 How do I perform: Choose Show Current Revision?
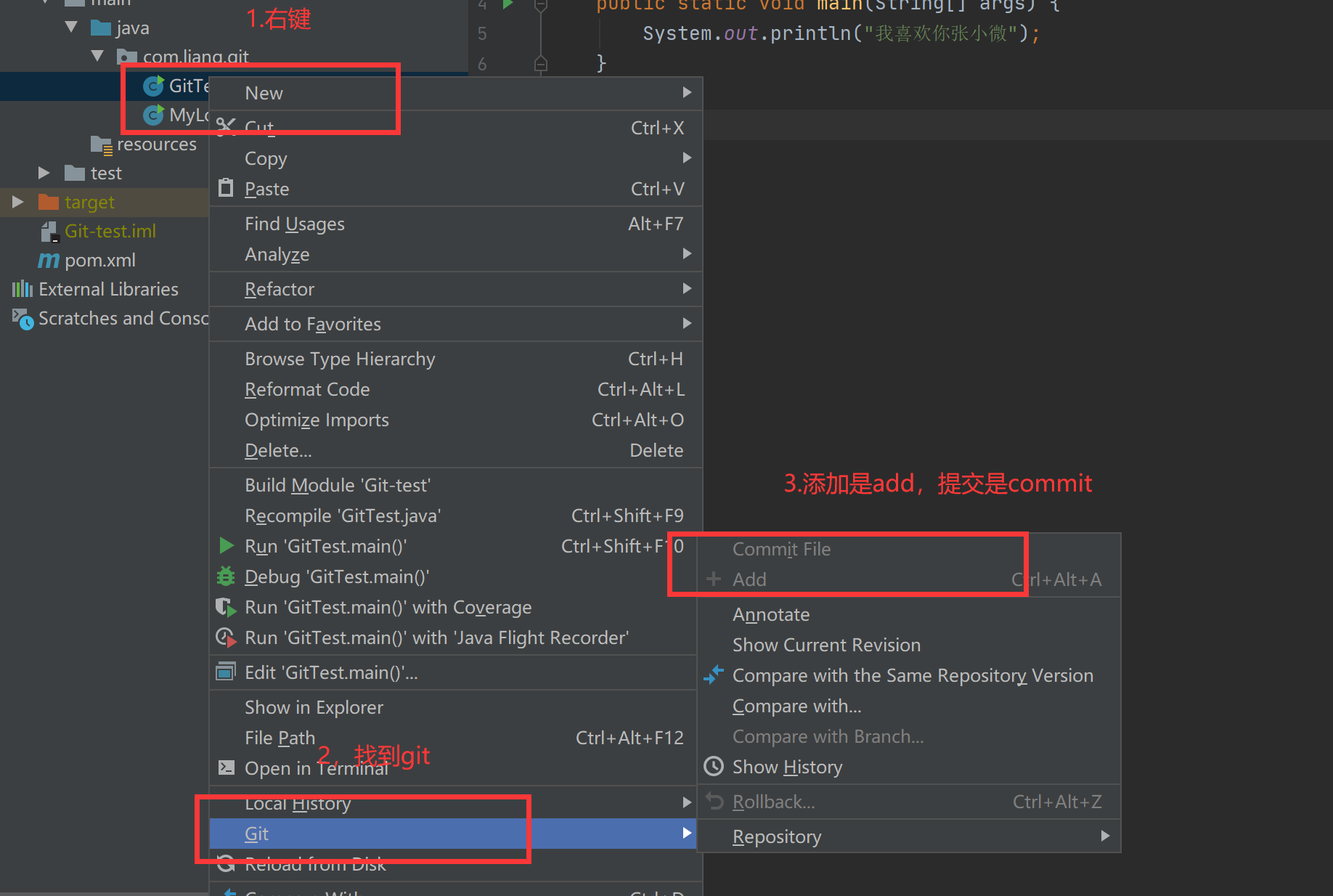pyautogui.click(x=909, y=645)
